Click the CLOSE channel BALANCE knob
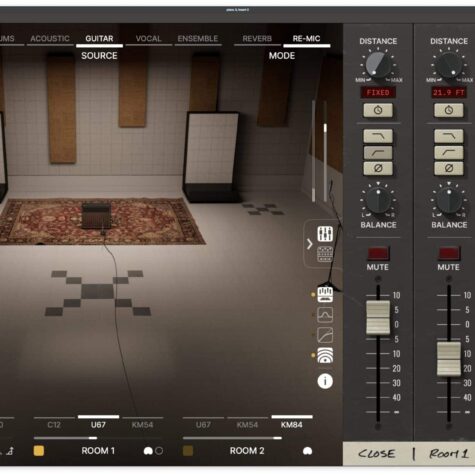Screen dimensions: 475x475 pos(378,201)
